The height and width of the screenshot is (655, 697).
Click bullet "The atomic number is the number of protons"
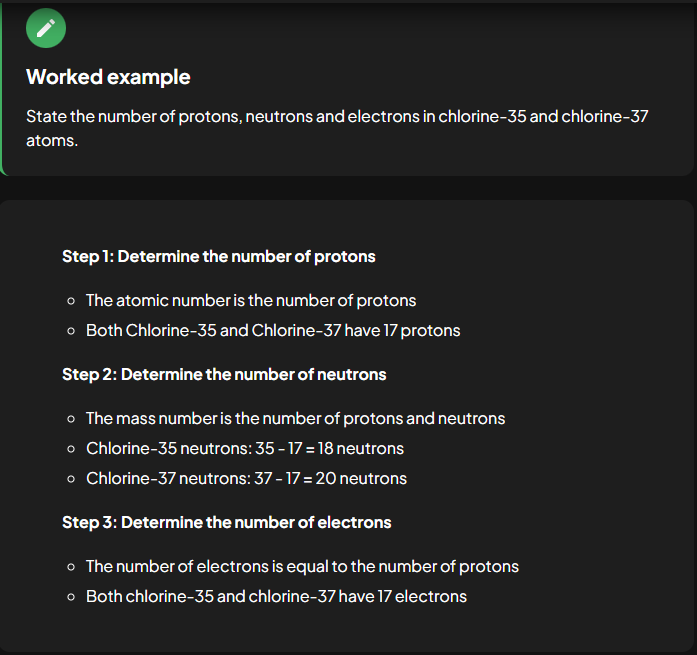point(251,300)
